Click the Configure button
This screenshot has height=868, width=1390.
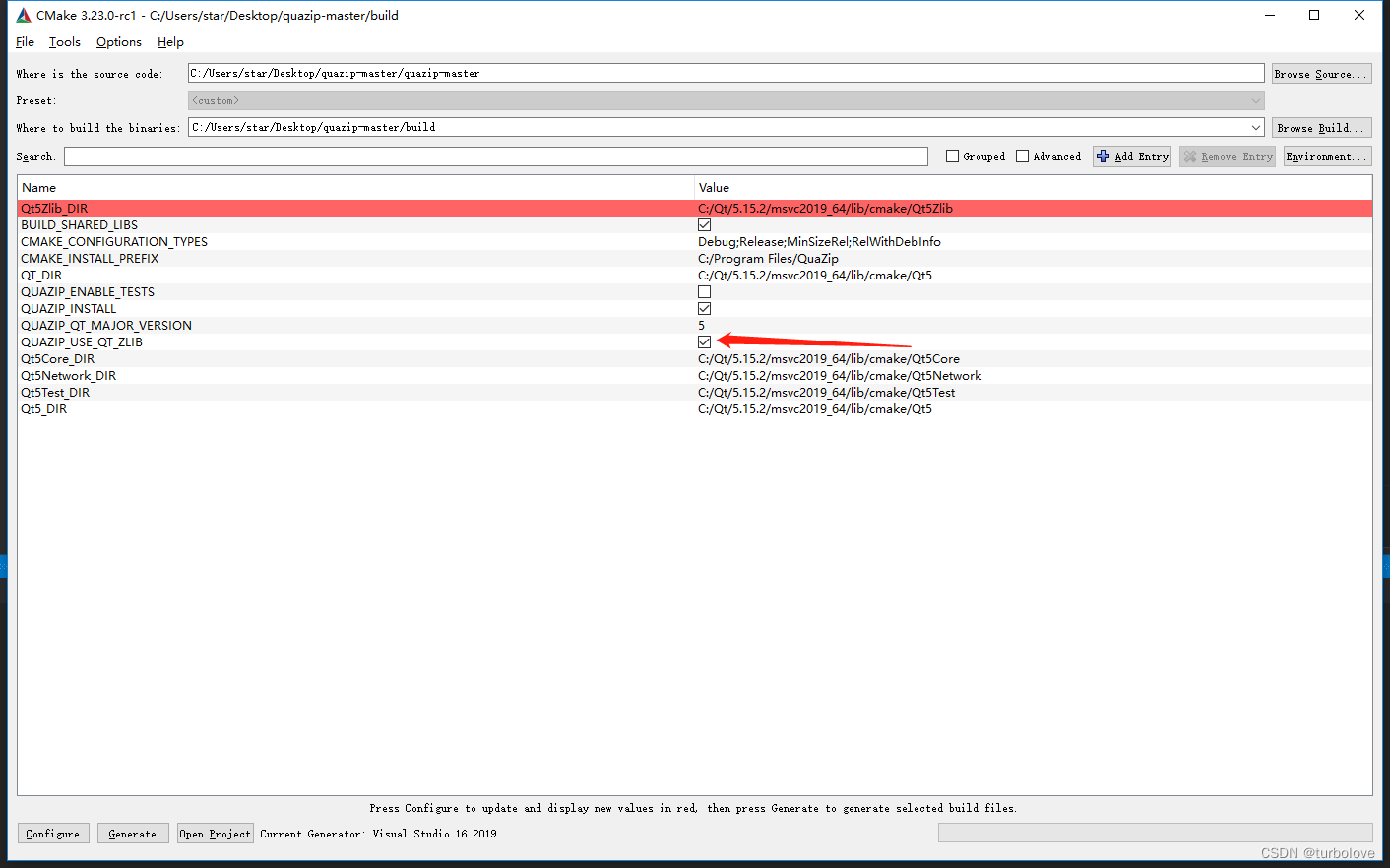click(53, 834)
